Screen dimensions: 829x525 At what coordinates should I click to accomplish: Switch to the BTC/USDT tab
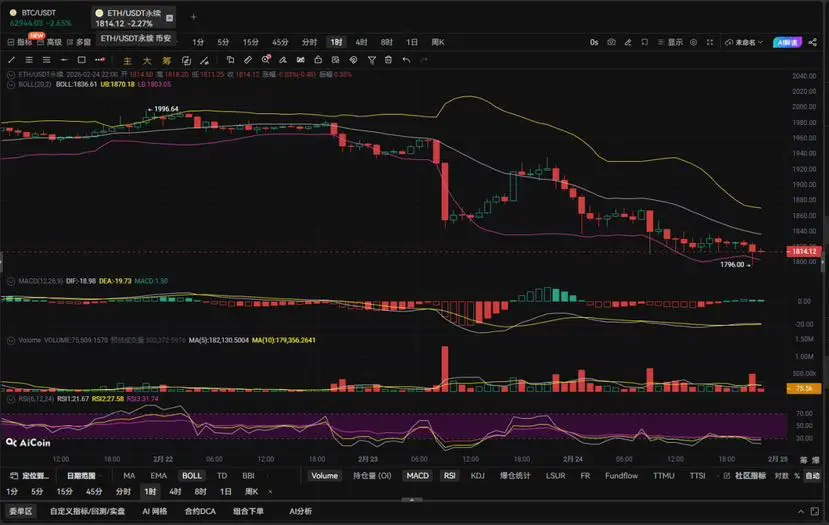pyautogui.click(x=40, y=18)
